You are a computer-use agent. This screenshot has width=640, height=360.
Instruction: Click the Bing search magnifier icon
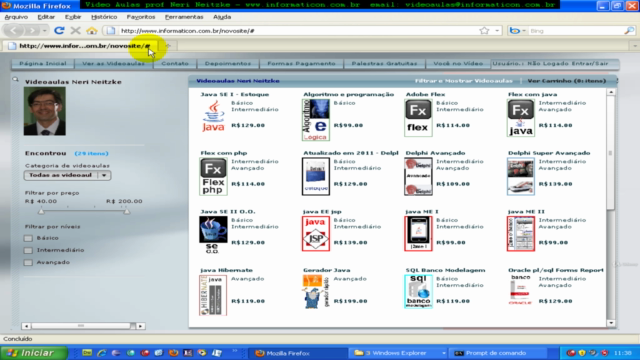629,31
